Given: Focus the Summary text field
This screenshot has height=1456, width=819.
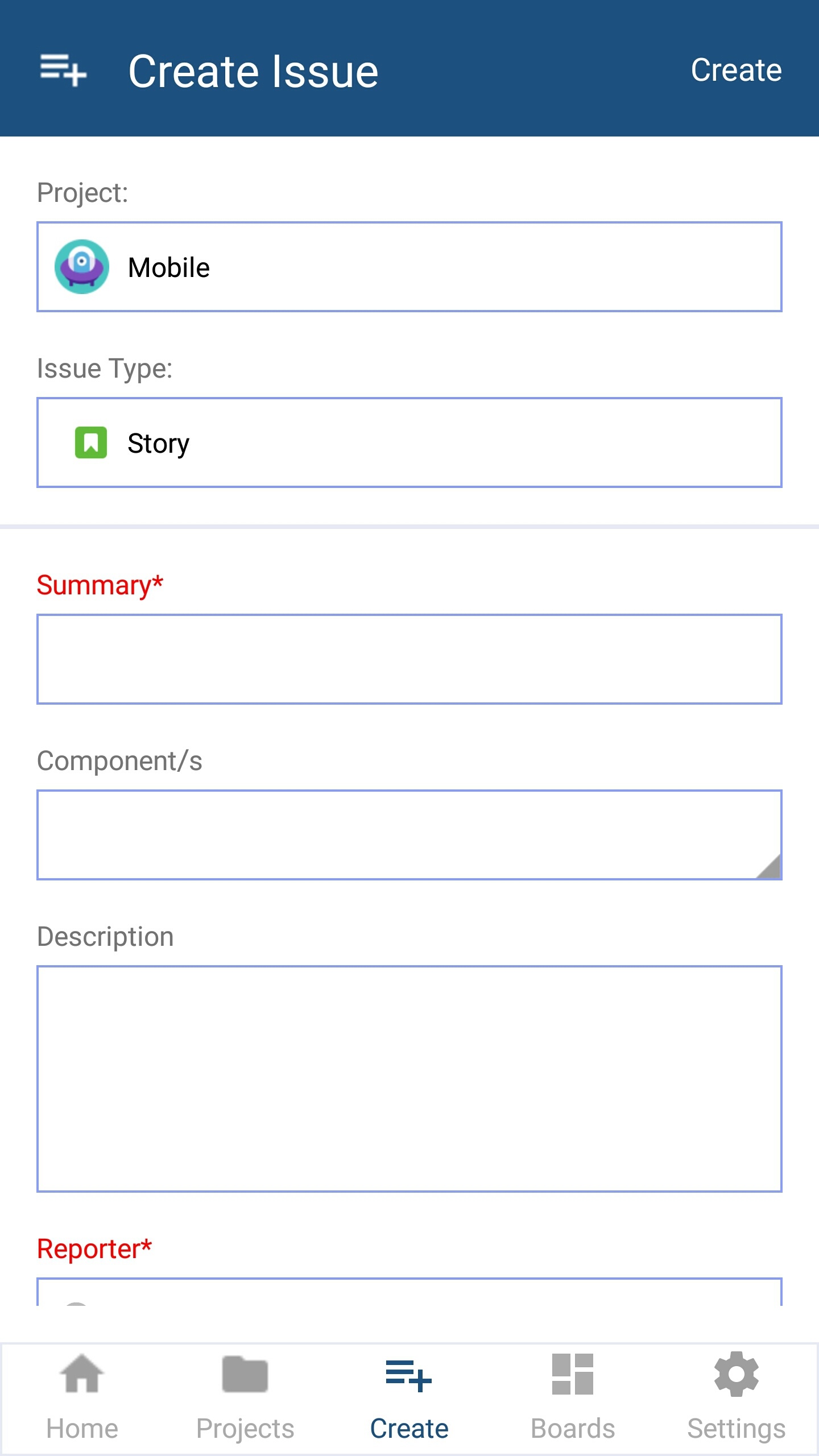Looking at the screenshot, I should [x=409, y=659].
